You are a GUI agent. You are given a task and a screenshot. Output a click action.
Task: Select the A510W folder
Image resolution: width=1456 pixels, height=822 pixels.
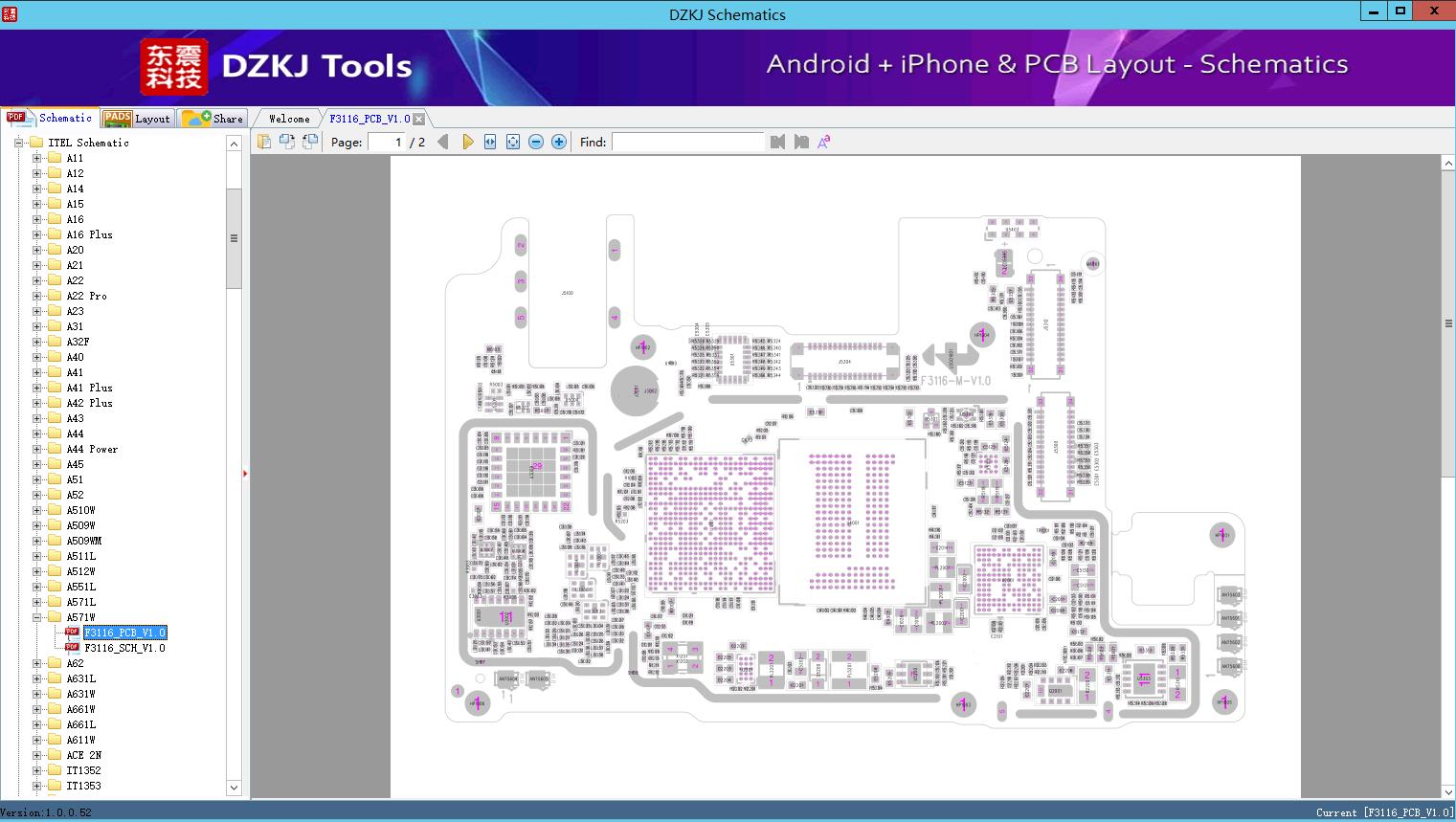80,510
